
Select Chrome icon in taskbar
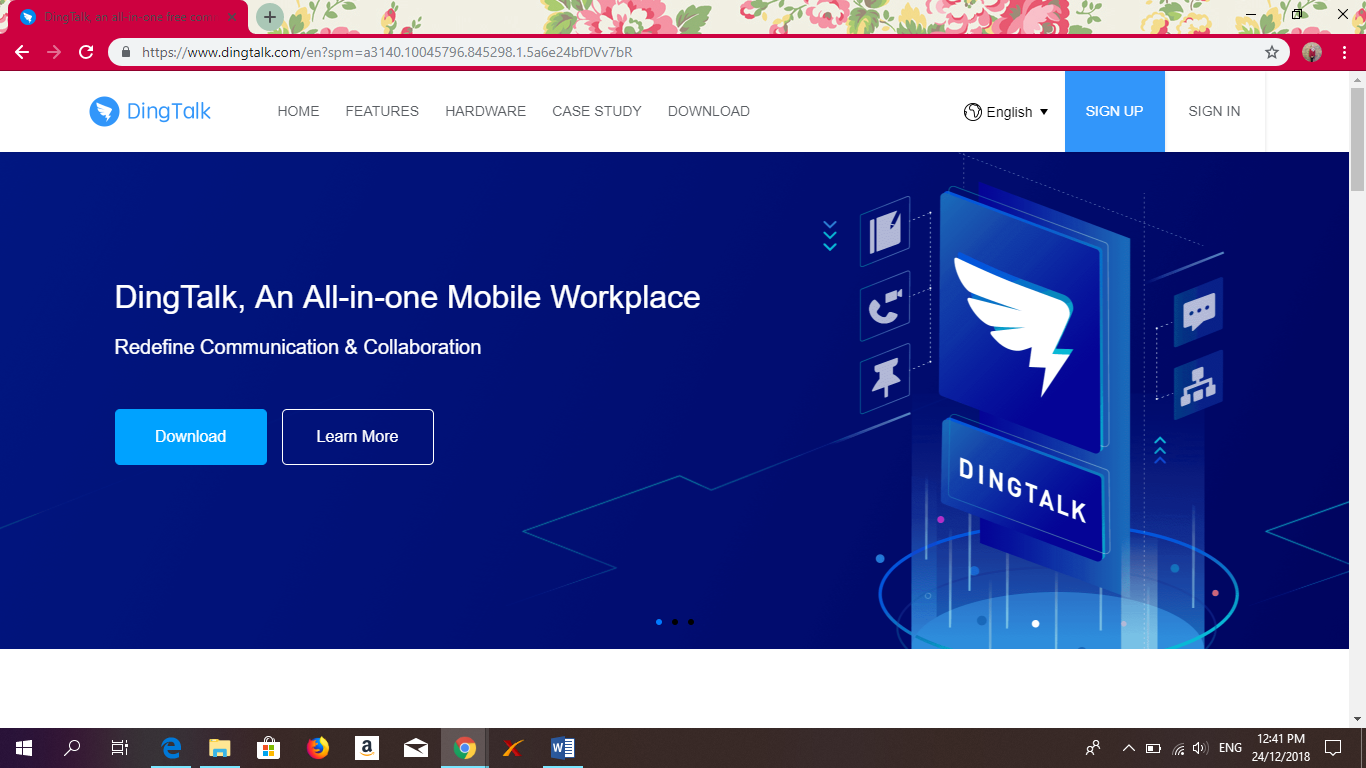pos(465,748)
